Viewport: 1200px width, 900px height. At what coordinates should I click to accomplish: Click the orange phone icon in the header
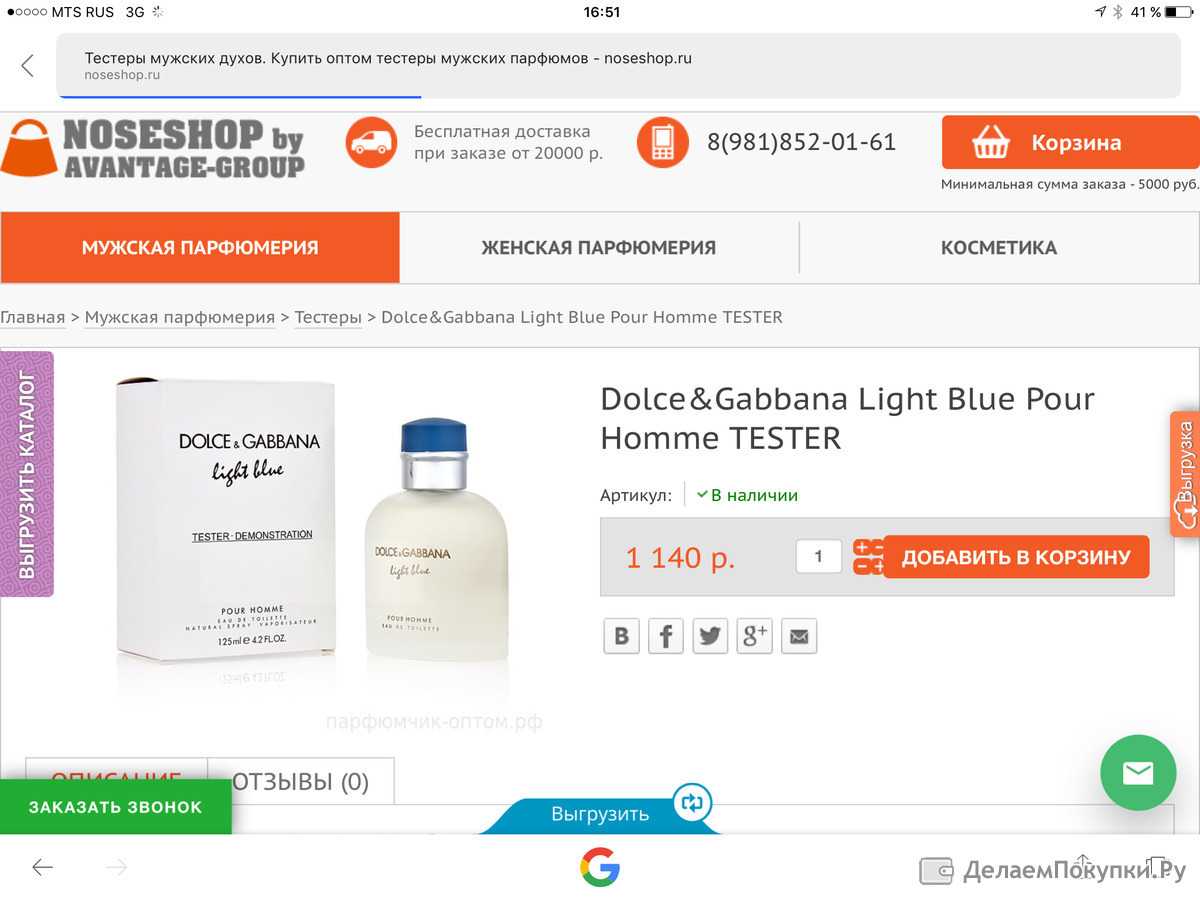point(662,142)
